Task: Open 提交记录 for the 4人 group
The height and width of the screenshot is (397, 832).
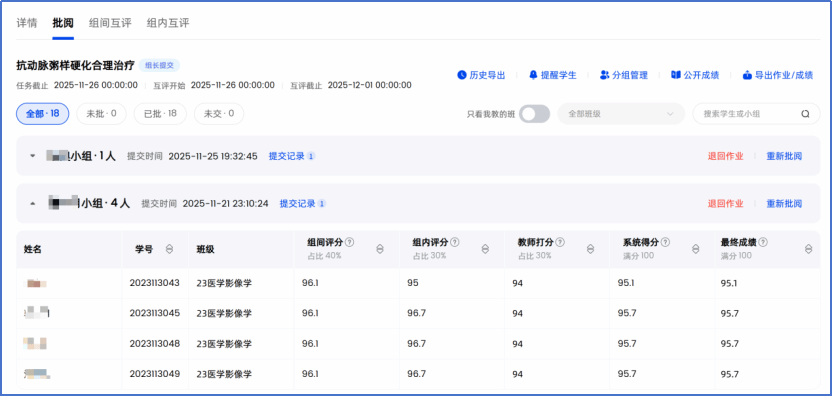Action: (x=302, y=203)
